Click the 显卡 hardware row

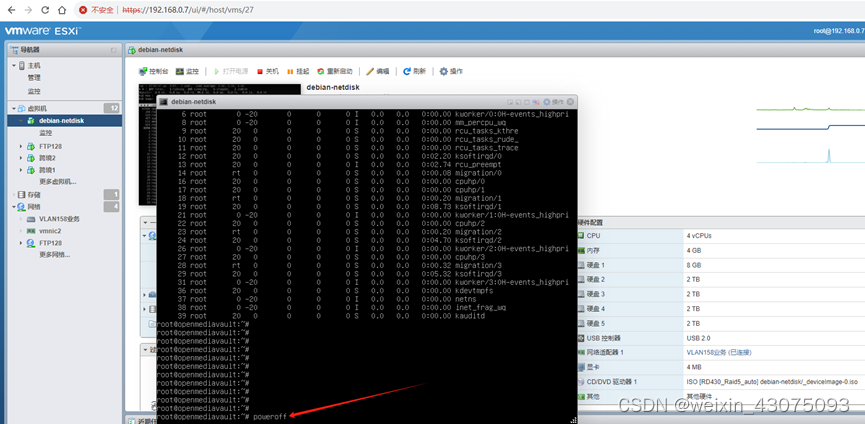click(x=721, y=367)
